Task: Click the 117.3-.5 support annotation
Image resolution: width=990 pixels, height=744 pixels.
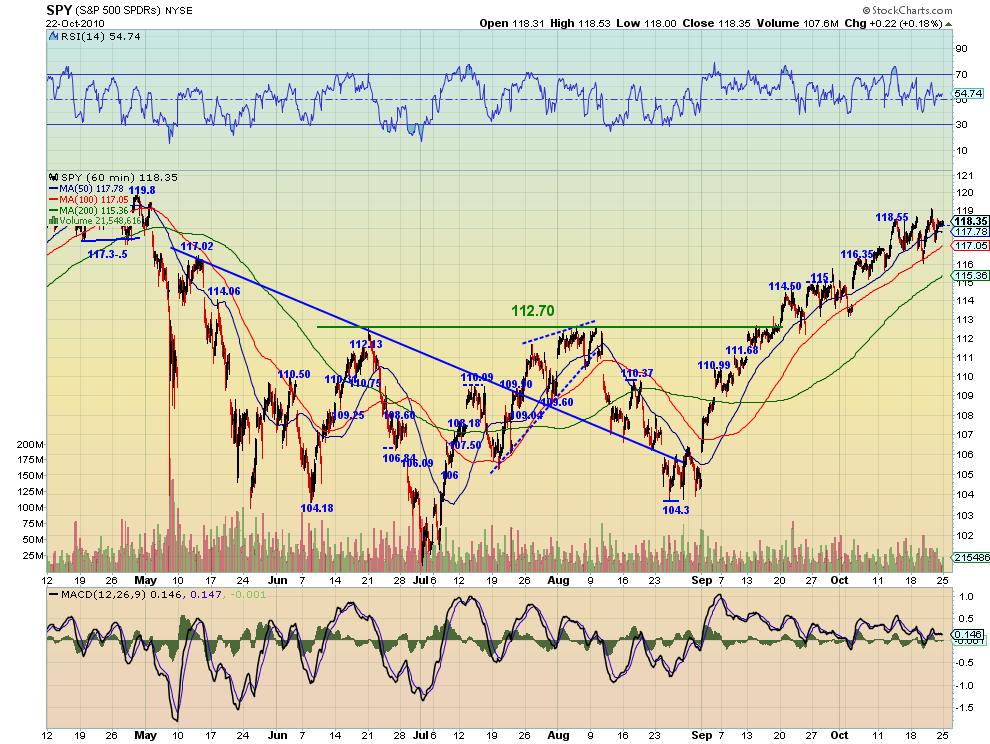Action: coord(107,254)
